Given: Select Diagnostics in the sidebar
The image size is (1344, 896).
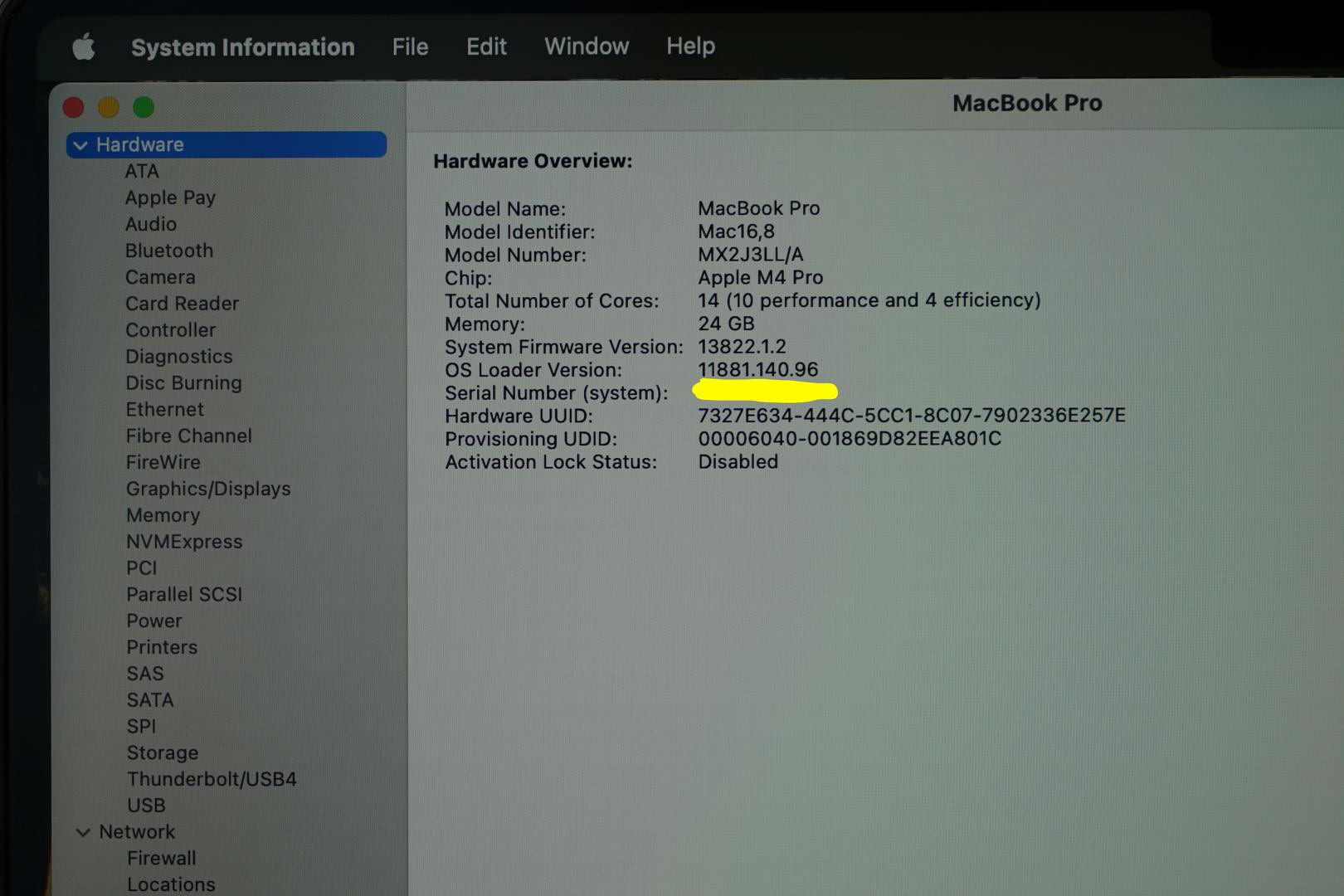Looking at the screenshot, I should pos(179,357).
